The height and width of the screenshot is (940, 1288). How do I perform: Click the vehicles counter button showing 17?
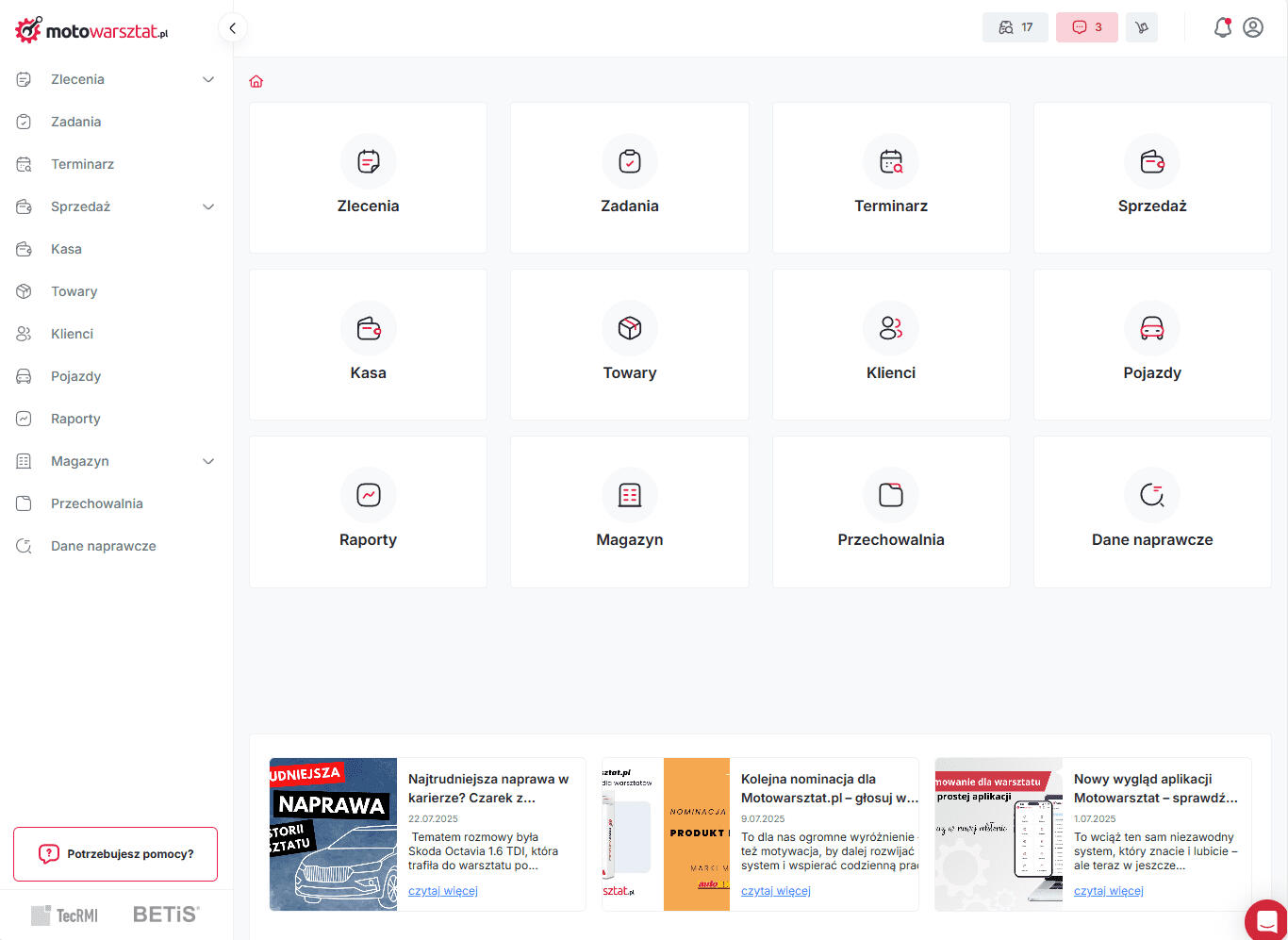click(1015, 27)
